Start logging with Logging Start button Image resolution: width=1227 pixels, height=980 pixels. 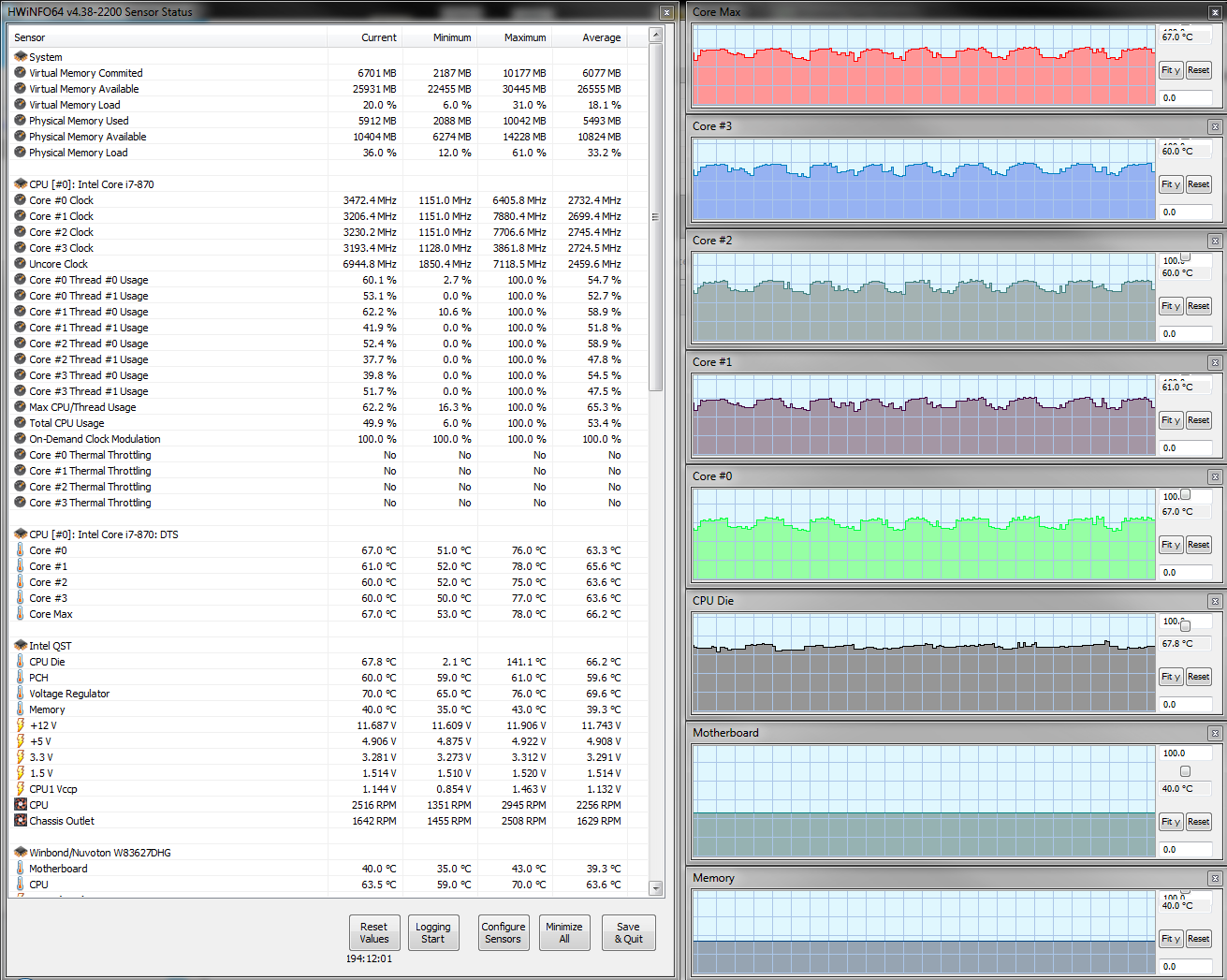pyautogui.click(x=433, y=932)
